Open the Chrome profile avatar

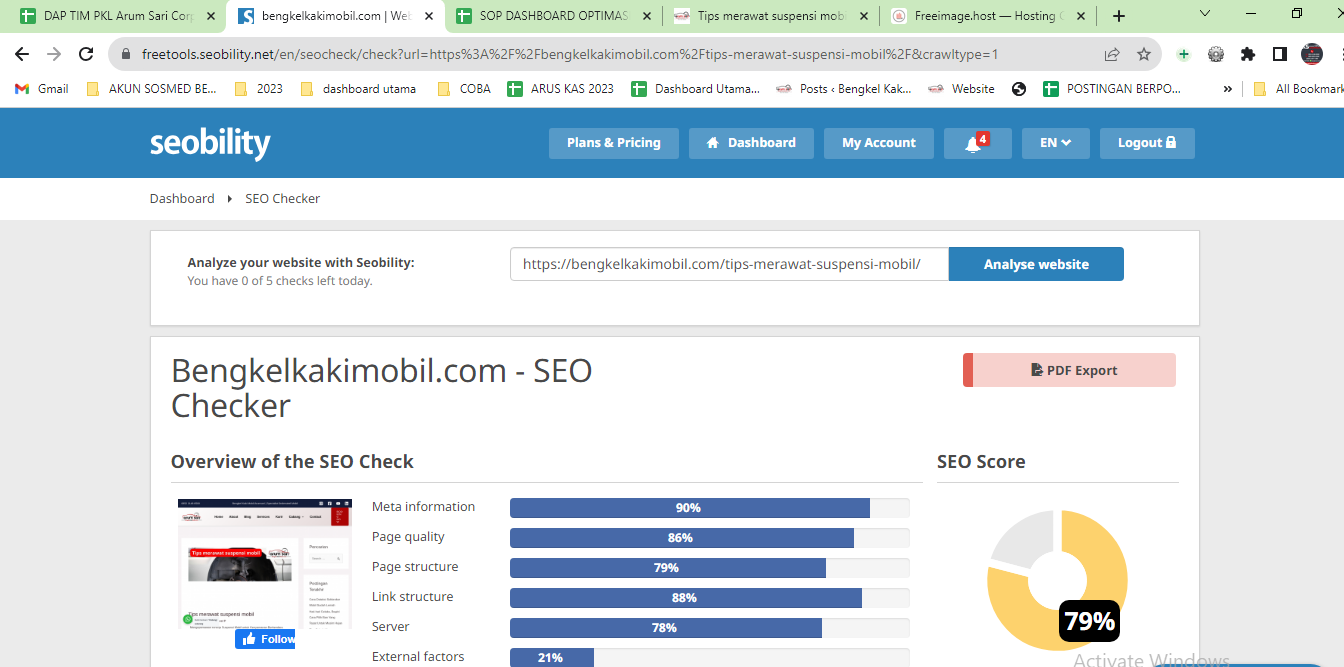1312,54
